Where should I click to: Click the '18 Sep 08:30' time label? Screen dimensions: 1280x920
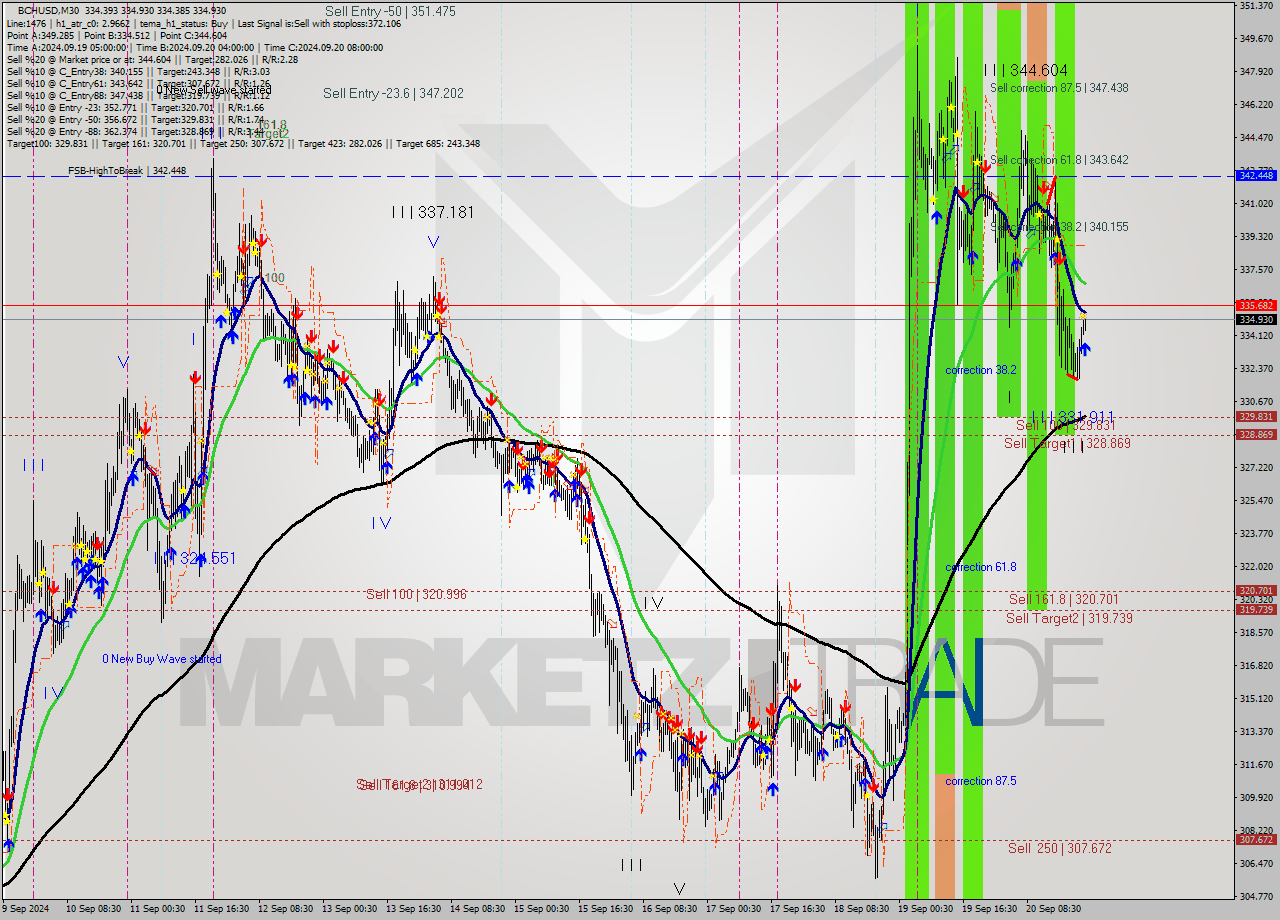click(863, 909)
